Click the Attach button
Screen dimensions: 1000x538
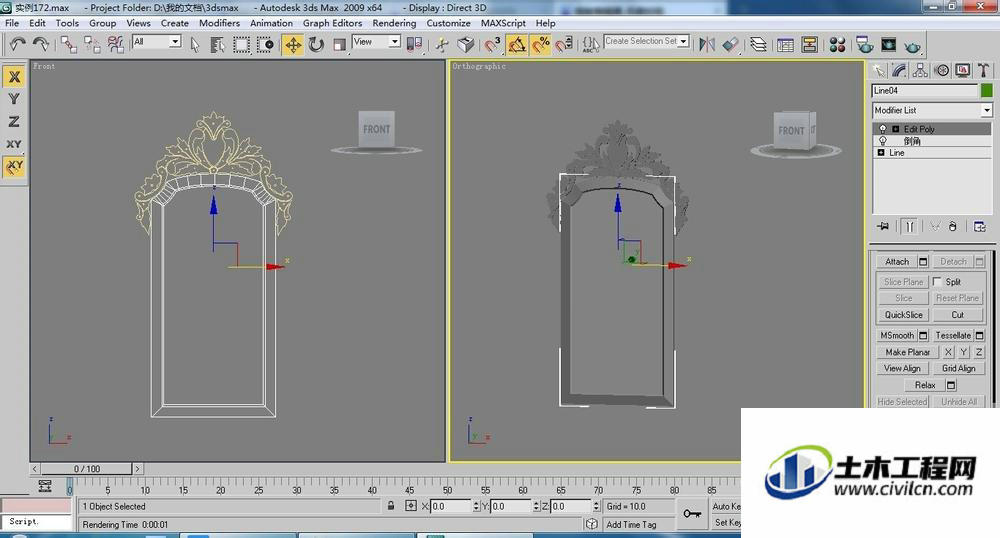(x=897, y=261)
